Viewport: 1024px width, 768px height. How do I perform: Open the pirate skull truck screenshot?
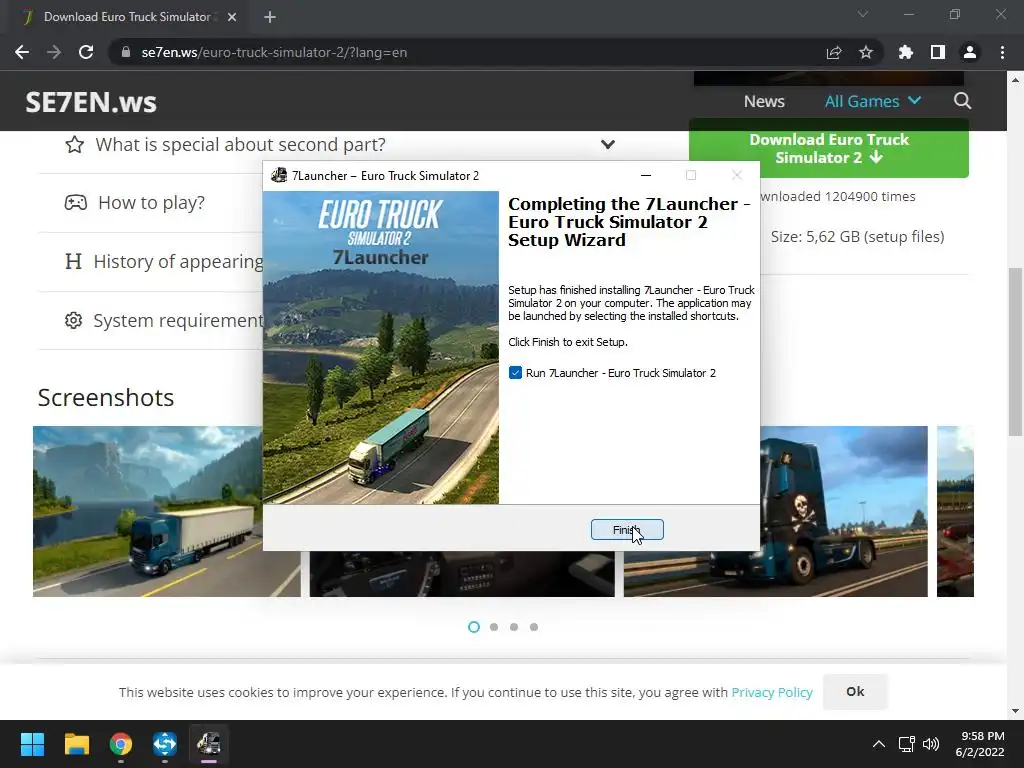(x=844, y=511)
